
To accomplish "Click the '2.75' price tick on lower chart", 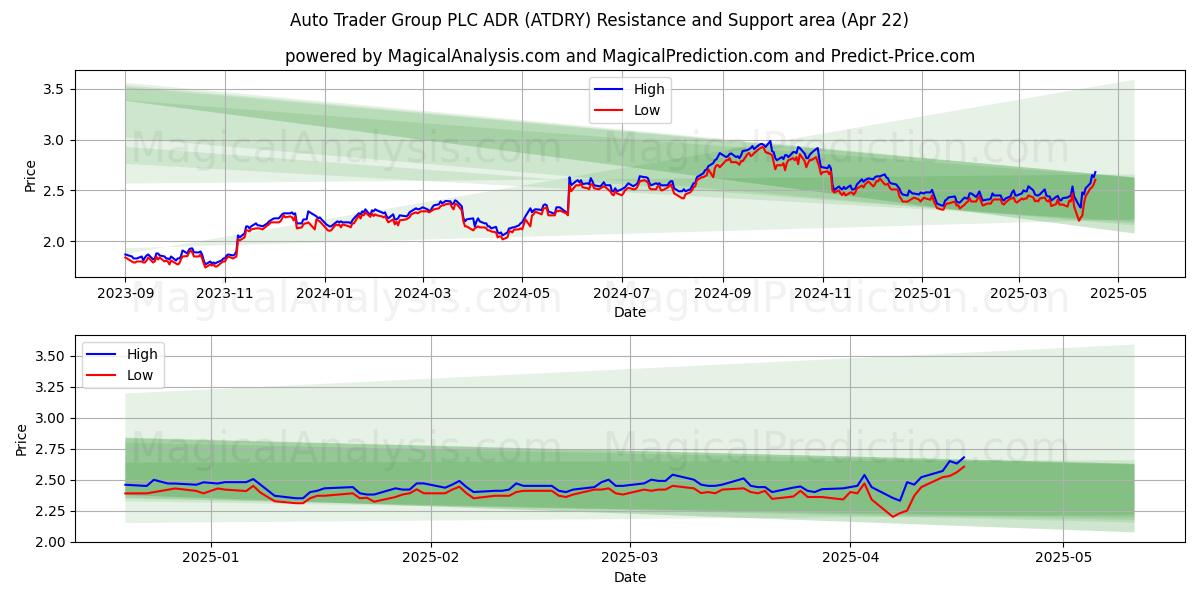I will [50, 449].
